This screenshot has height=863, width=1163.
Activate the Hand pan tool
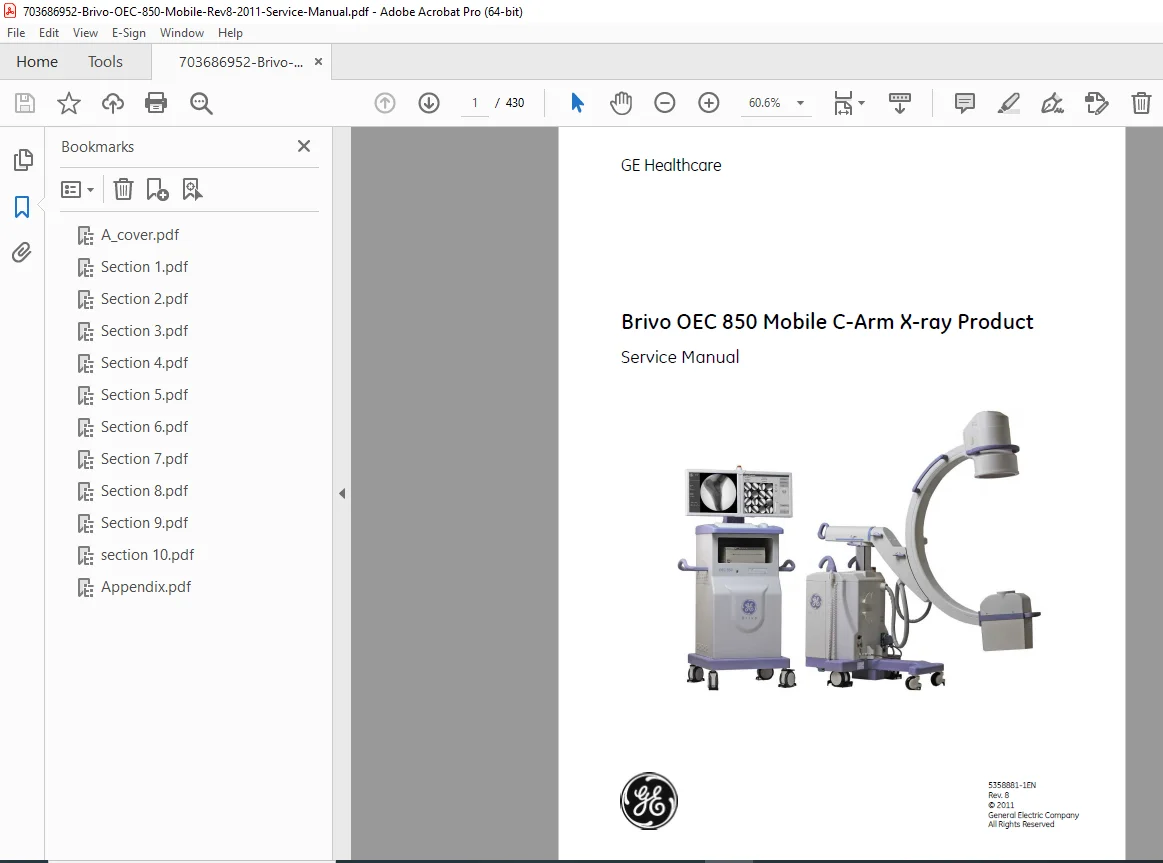621,103
